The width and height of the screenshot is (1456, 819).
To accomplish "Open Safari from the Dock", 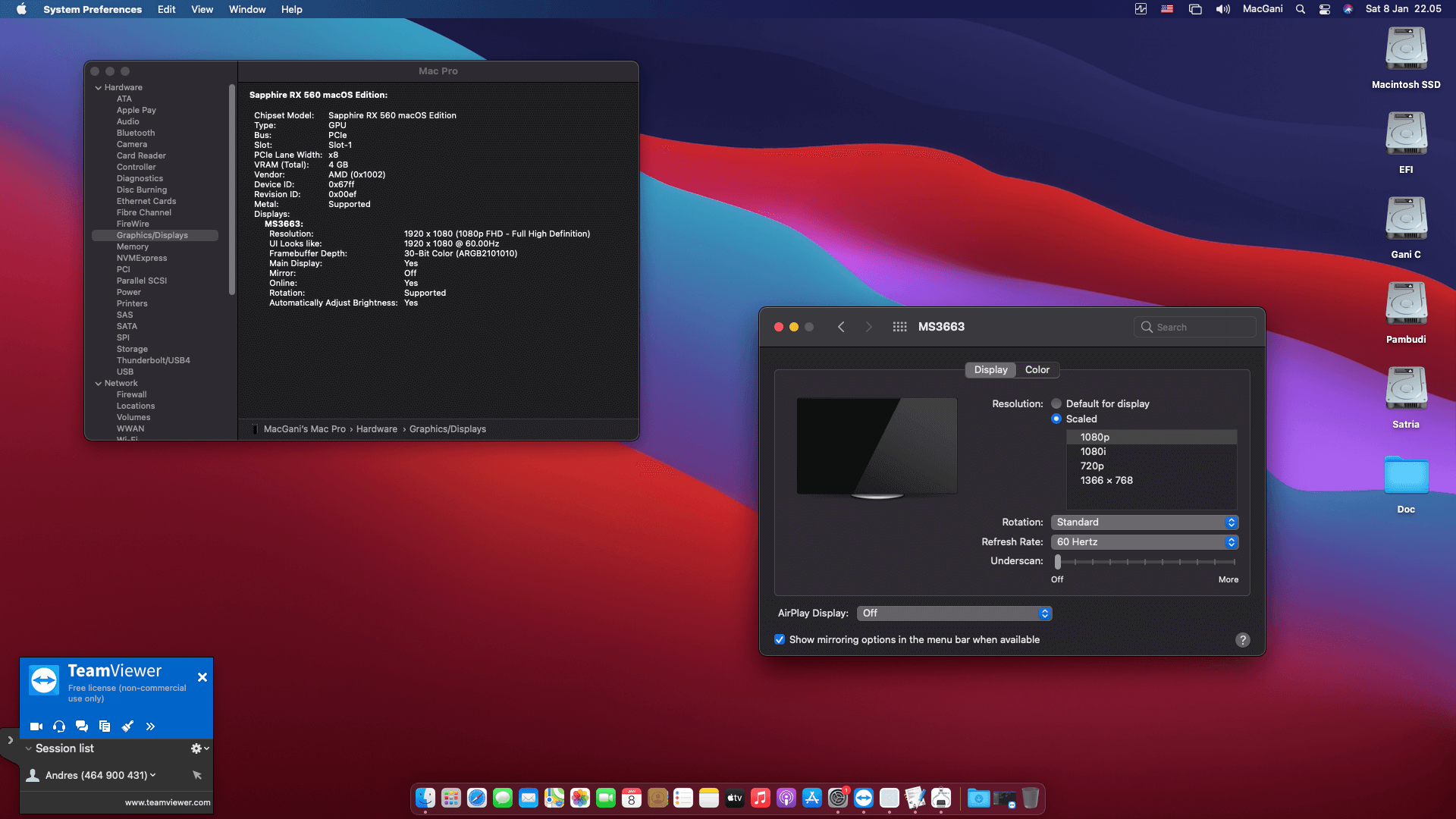I will coord(476,798).
